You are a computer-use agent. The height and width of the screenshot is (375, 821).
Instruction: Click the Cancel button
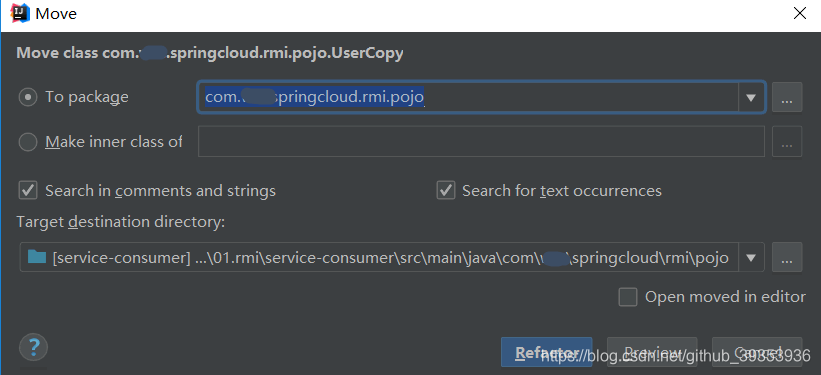757,352
